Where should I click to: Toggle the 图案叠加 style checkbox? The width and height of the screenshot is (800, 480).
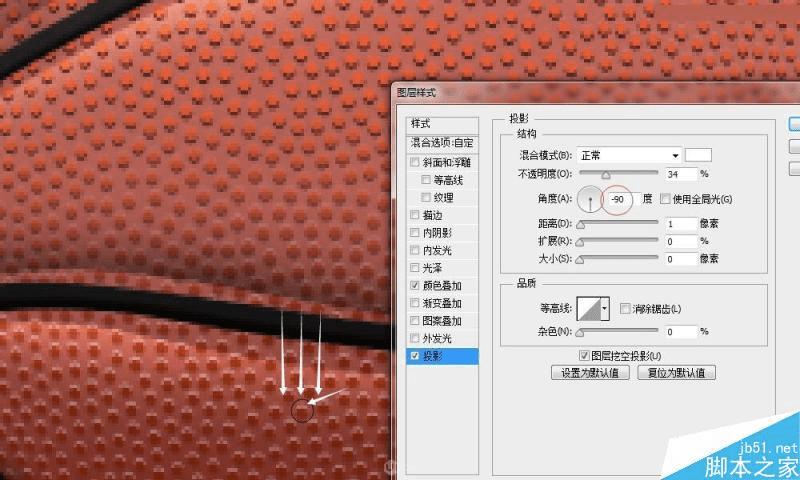[x=414, y=320]
